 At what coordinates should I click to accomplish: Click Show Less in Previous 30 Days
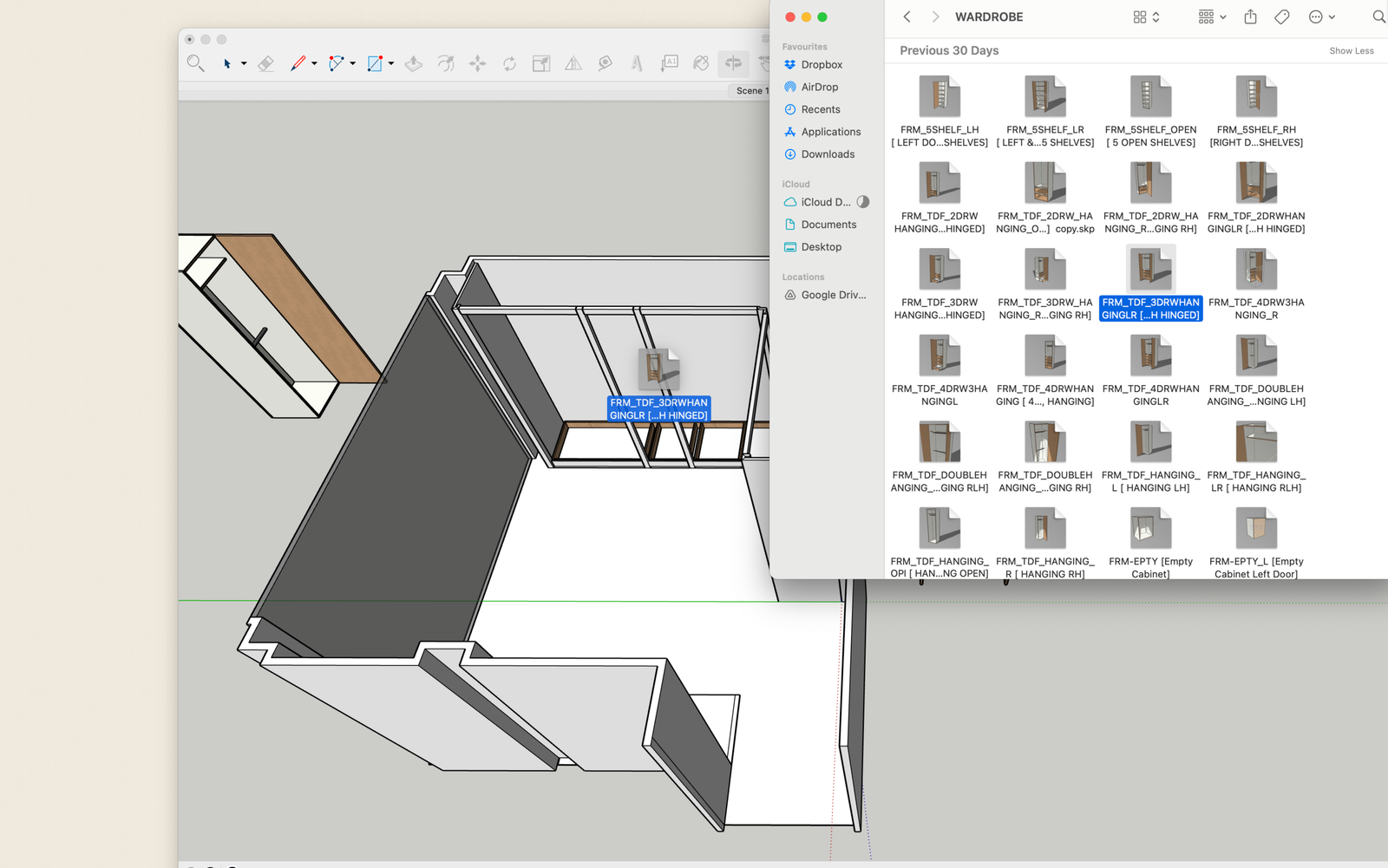point(1352,51)
